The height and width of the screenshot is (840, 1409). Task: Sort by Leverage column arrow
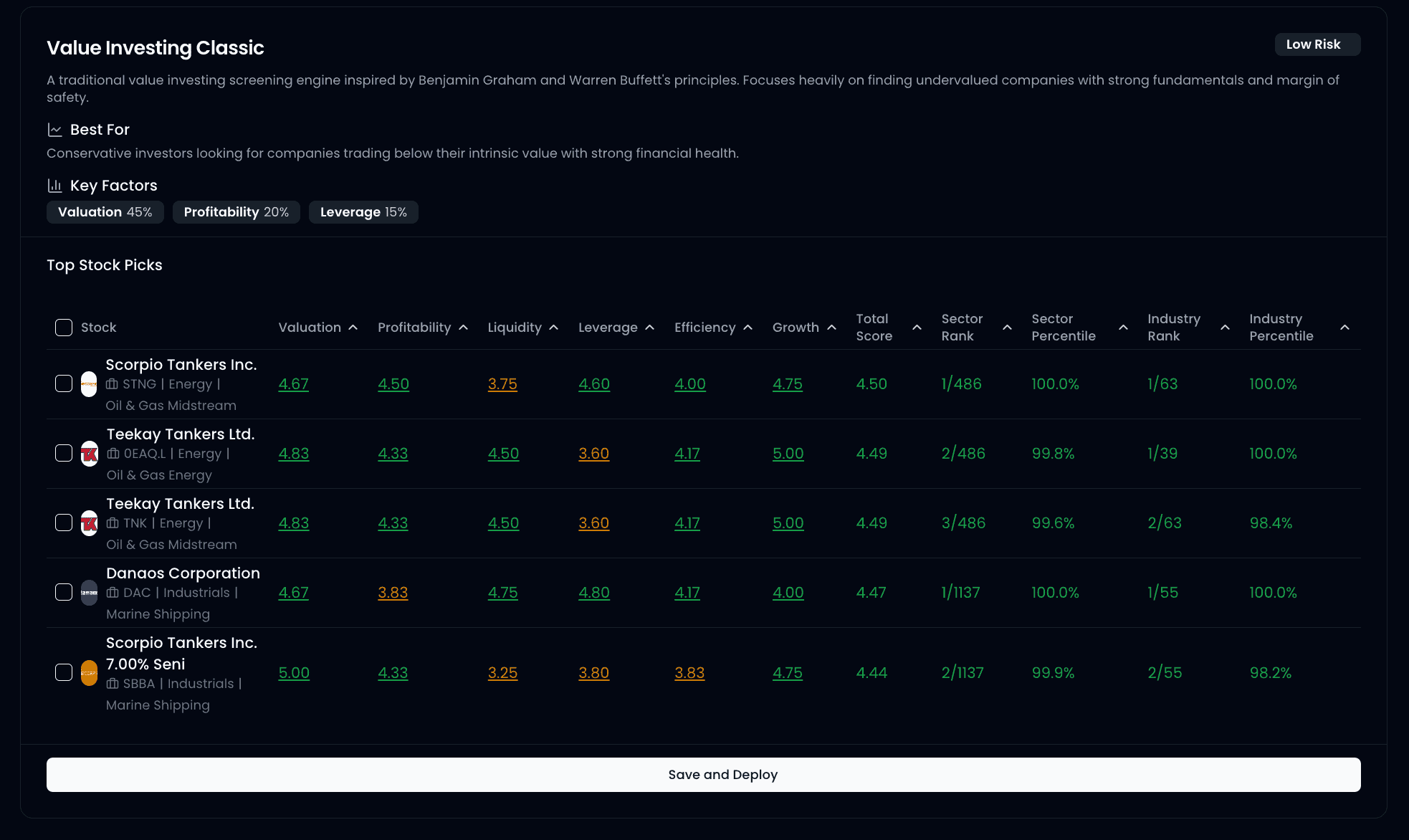tap(650, 328)
